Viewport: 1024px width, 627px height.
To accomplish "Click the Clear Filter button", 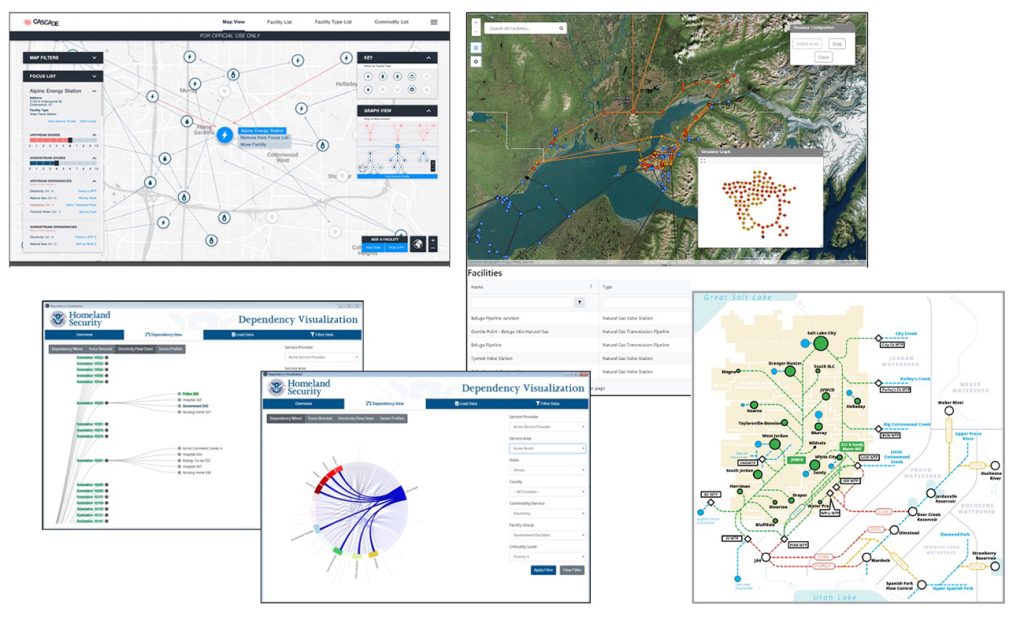I will point(572,570).
